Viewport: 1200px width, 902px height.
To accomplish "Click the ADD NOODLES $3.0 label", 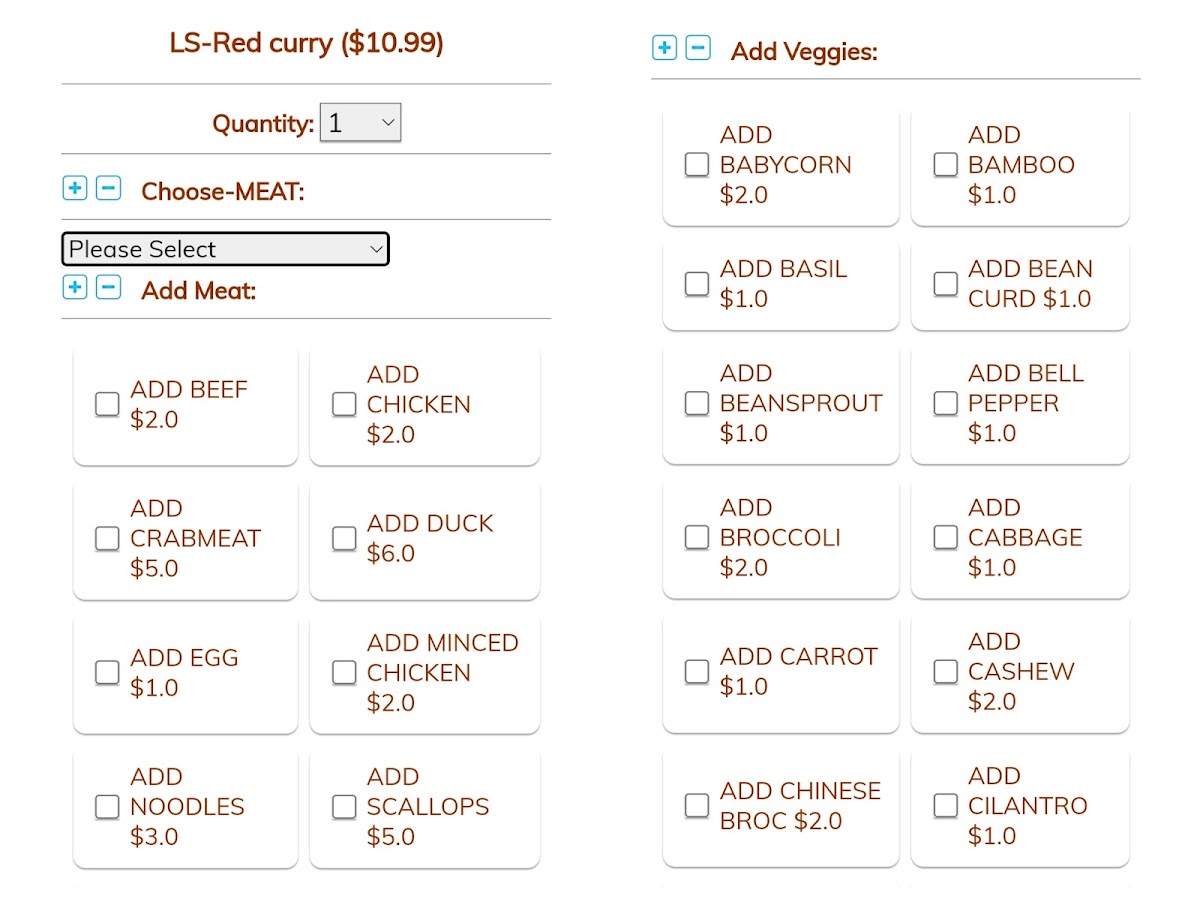I will click(x=187, y=806).
